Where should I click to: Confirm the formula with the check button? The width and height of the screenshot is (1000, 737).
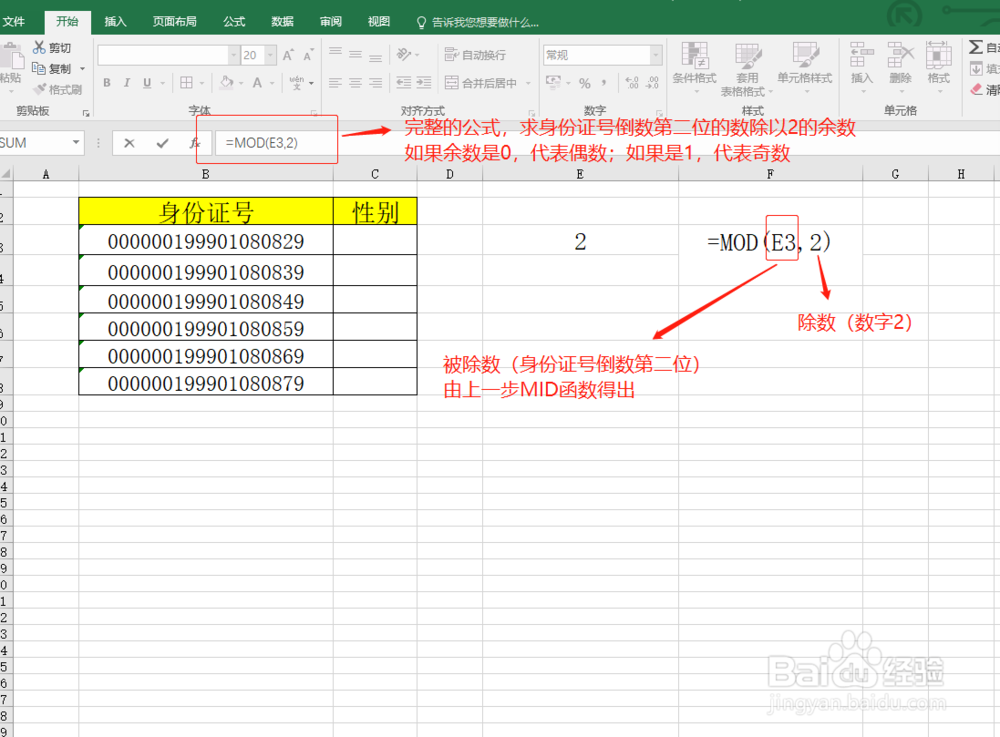tap(163, 143)
